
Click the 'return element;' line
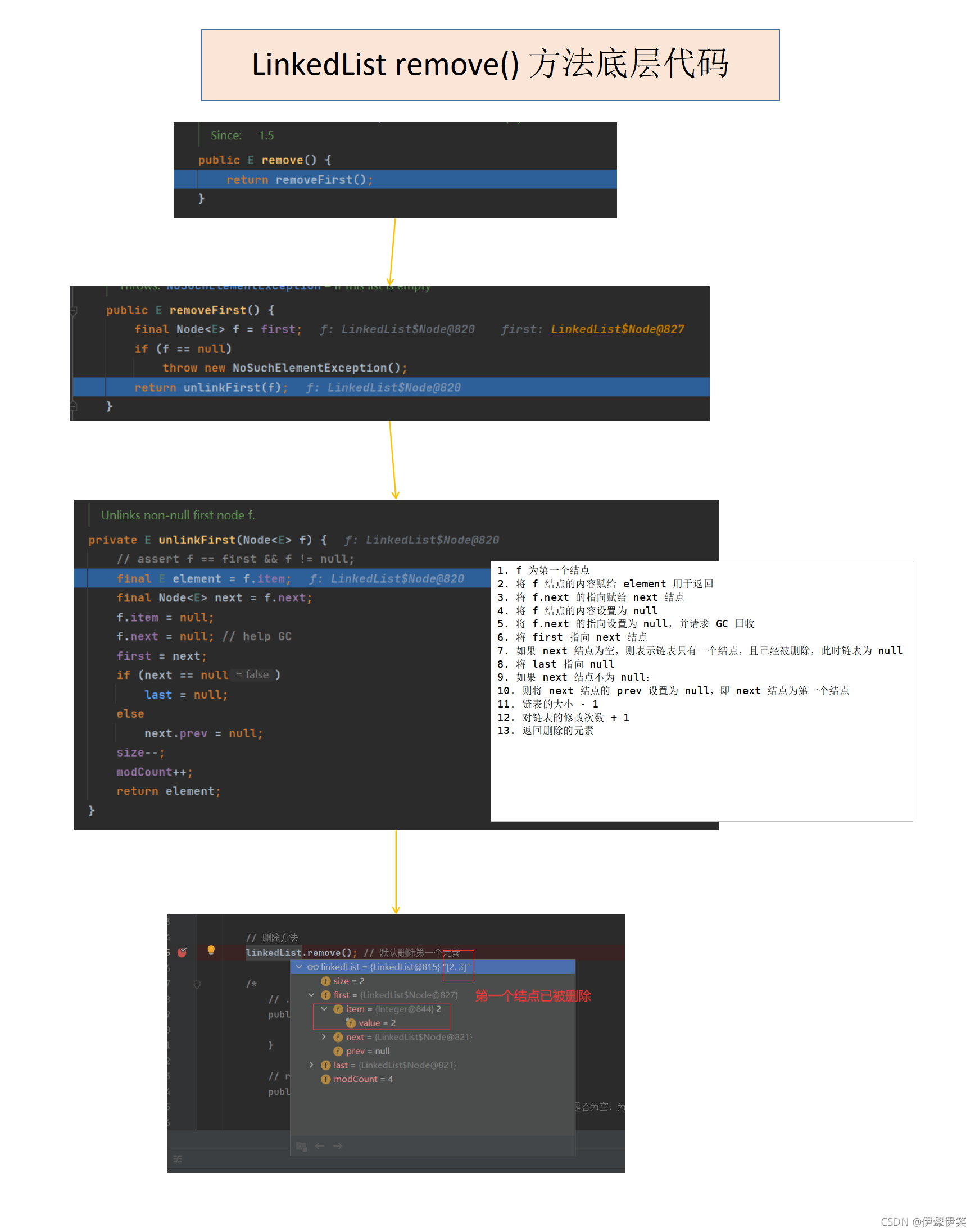(169, 791)
